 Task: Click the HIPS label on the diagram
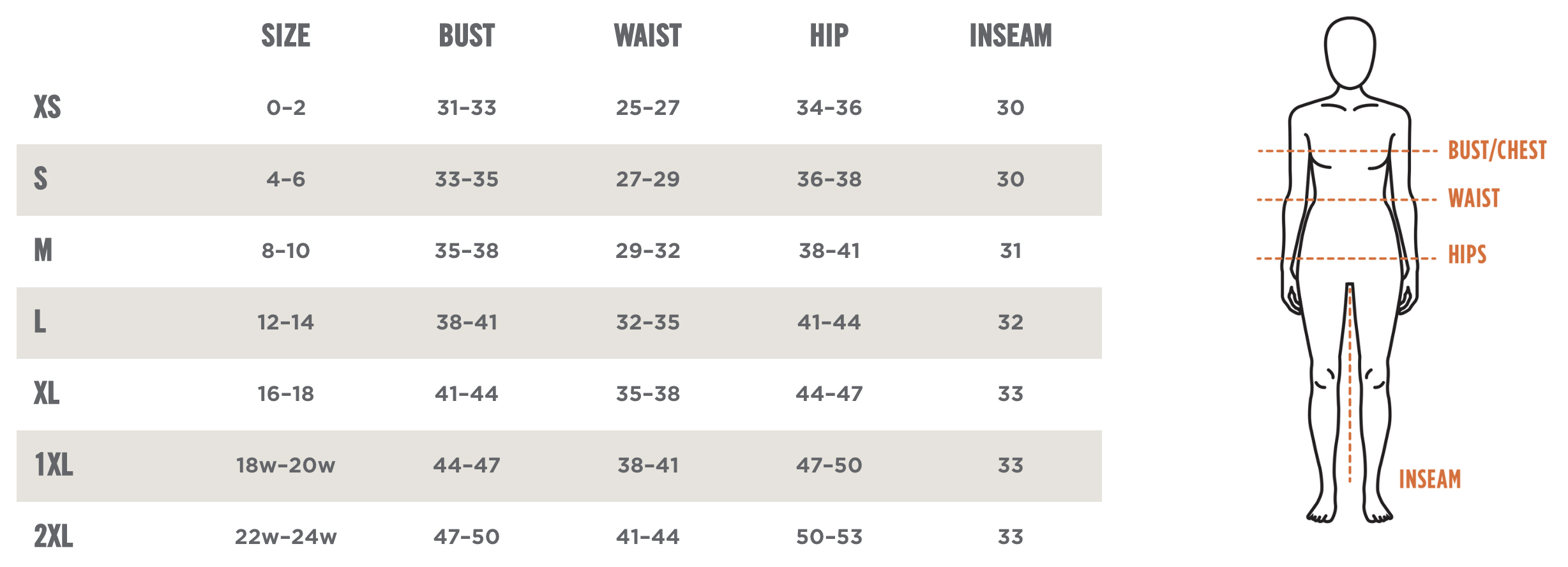1467,255
